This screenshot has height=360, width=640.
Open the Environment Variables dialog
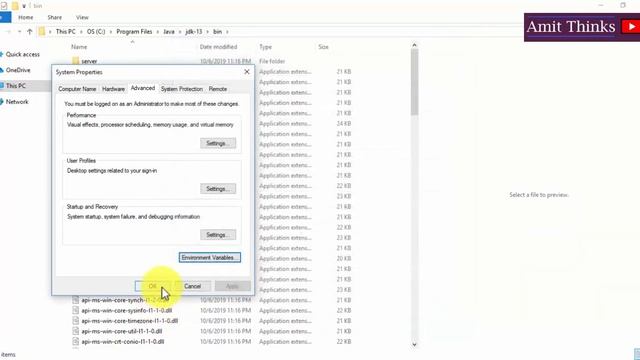tap(210, 258)
